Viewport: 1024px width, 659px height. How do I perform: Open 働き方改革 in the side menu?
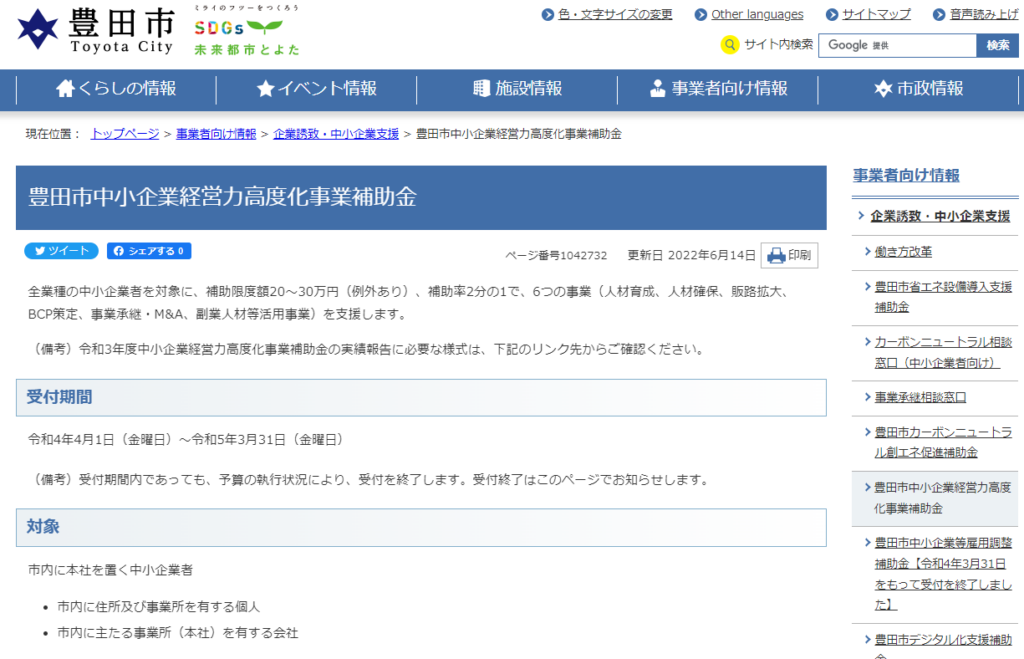903,251
